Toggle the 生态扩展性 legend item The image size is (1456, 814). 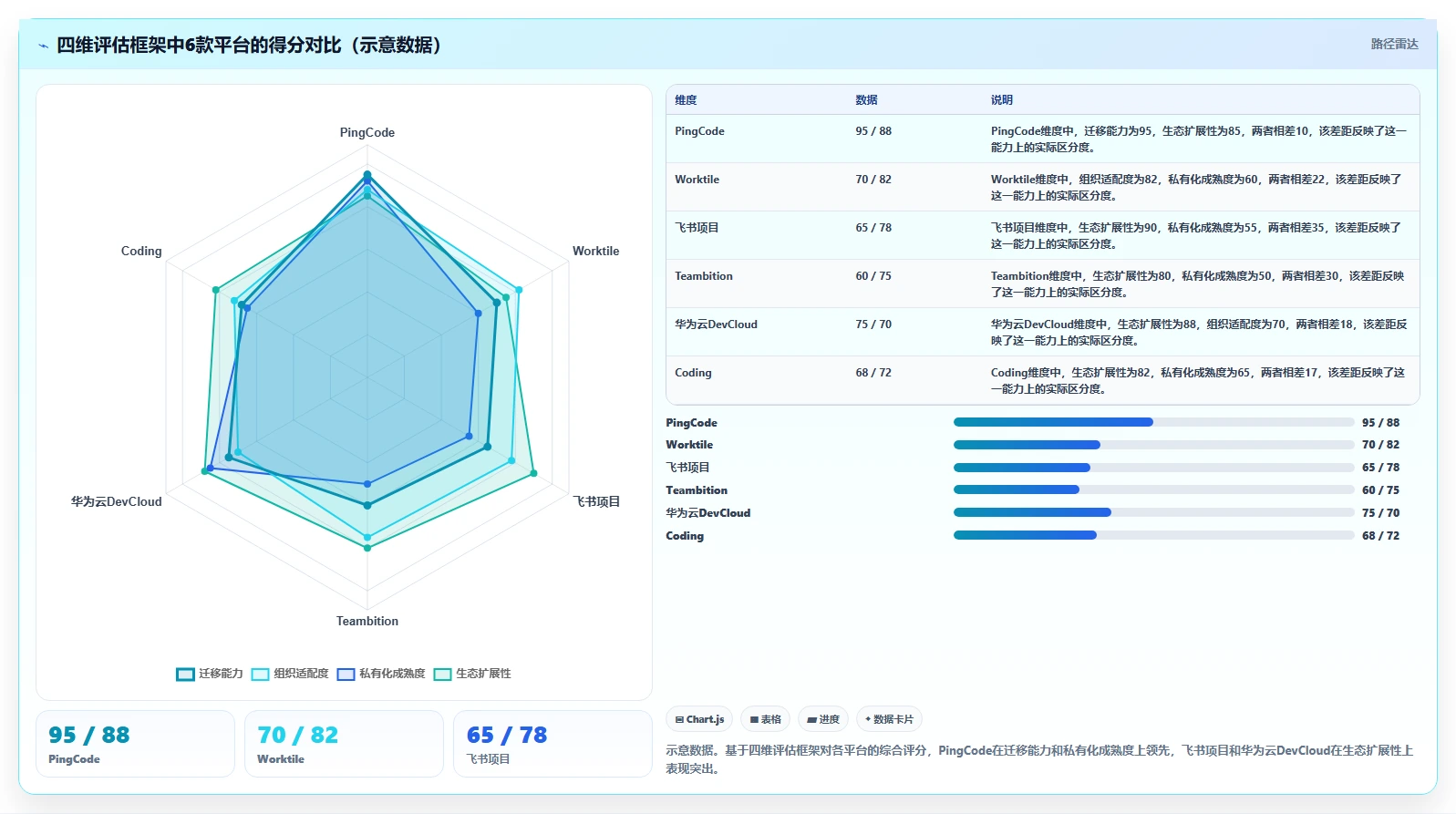point(472,674)
